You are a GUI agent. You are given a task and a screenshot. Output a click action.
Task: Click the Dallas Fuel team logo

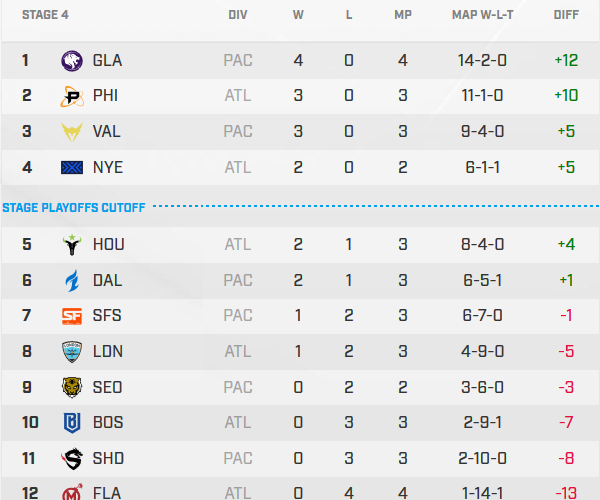pos(73,280)
